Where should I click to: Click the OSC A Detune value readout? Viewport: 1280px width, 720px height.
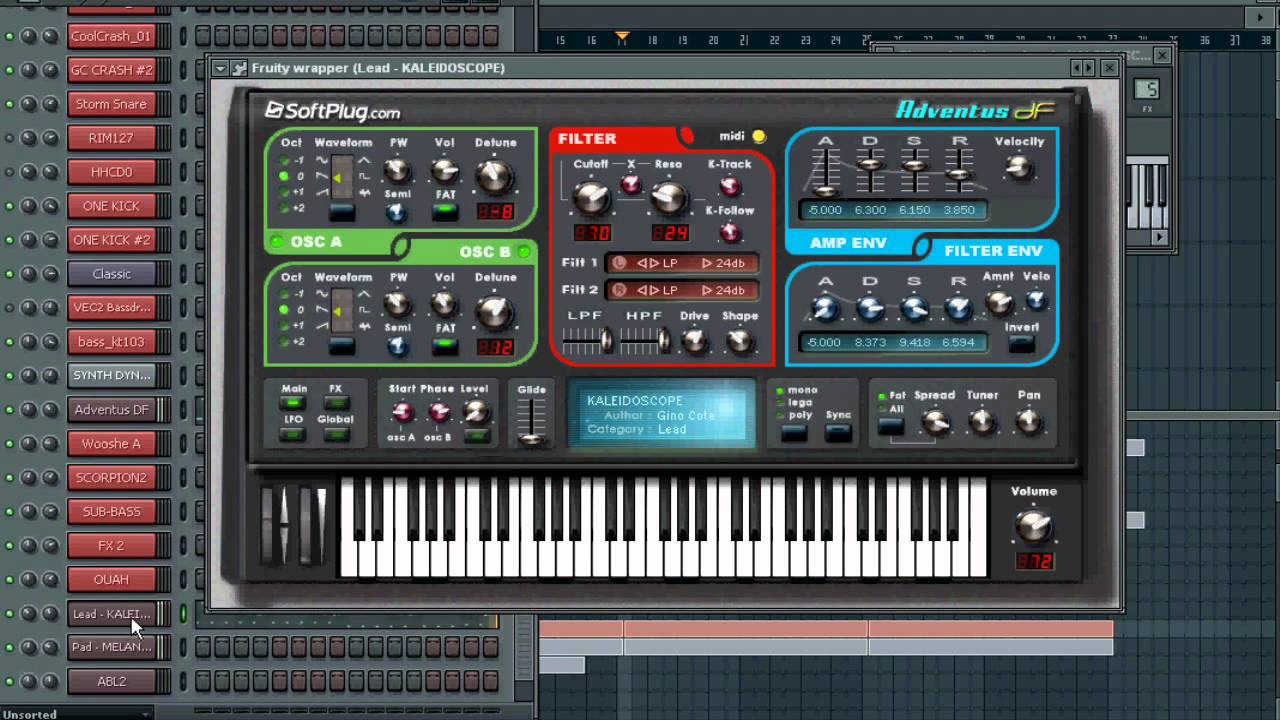tap(494, 211)
